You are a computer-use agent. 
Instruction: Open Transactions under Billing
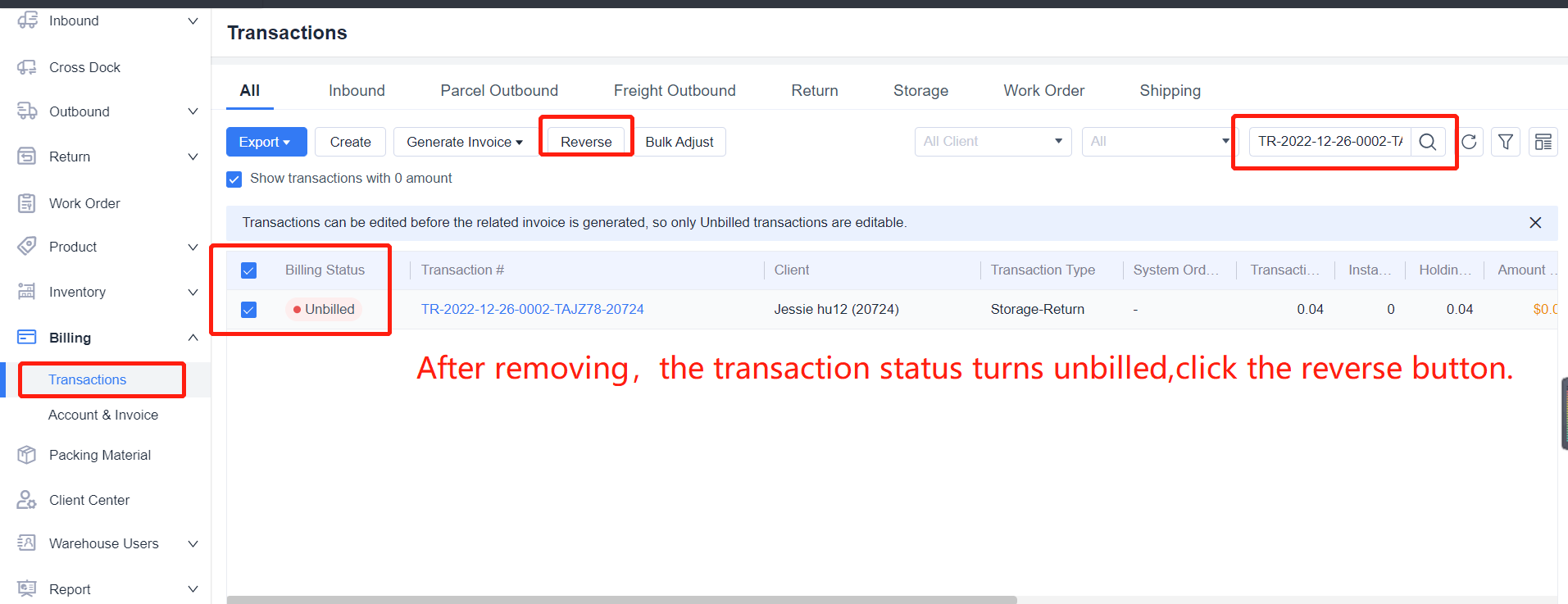88,380
